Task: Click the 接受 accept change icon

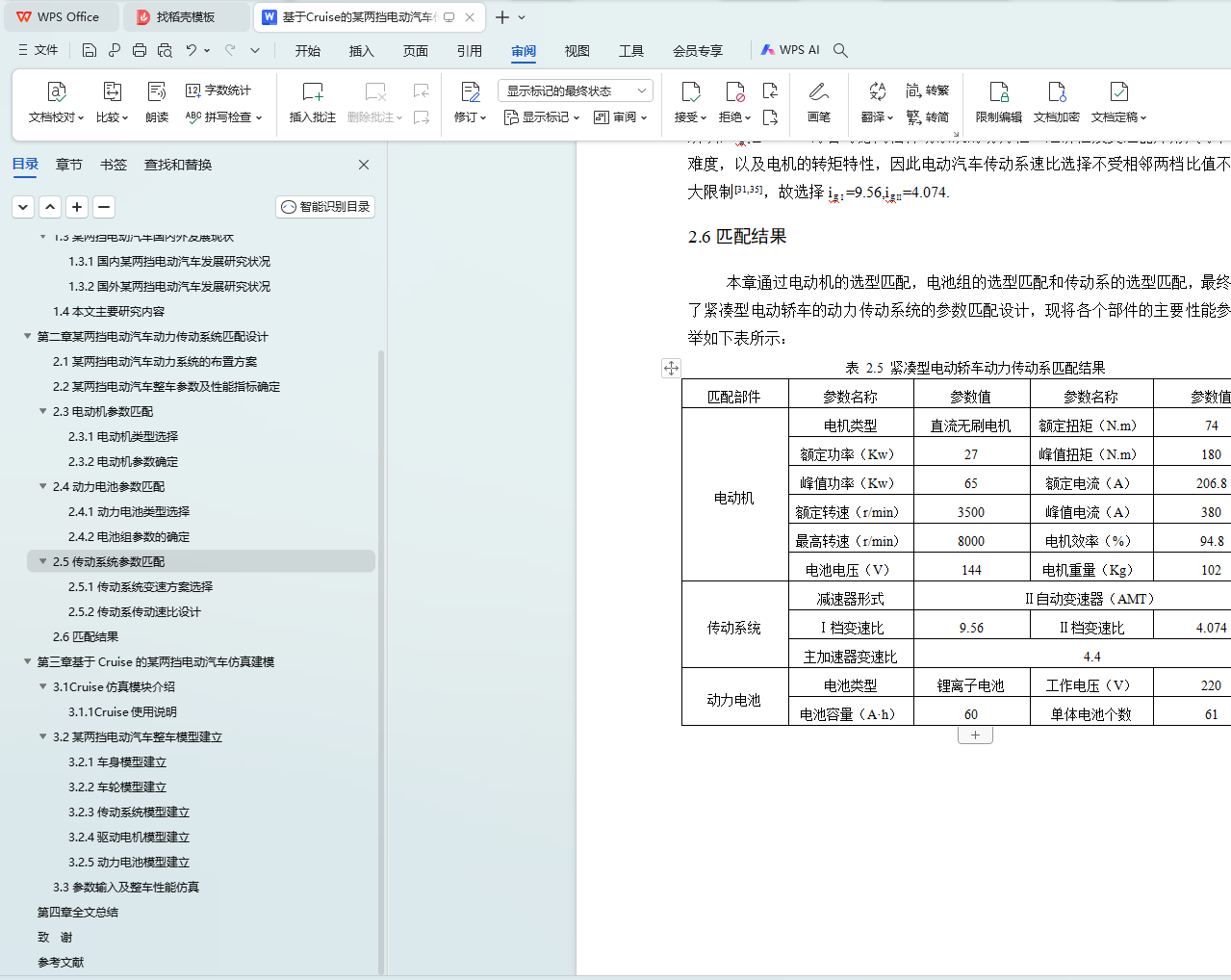Action: click(690, 91)
